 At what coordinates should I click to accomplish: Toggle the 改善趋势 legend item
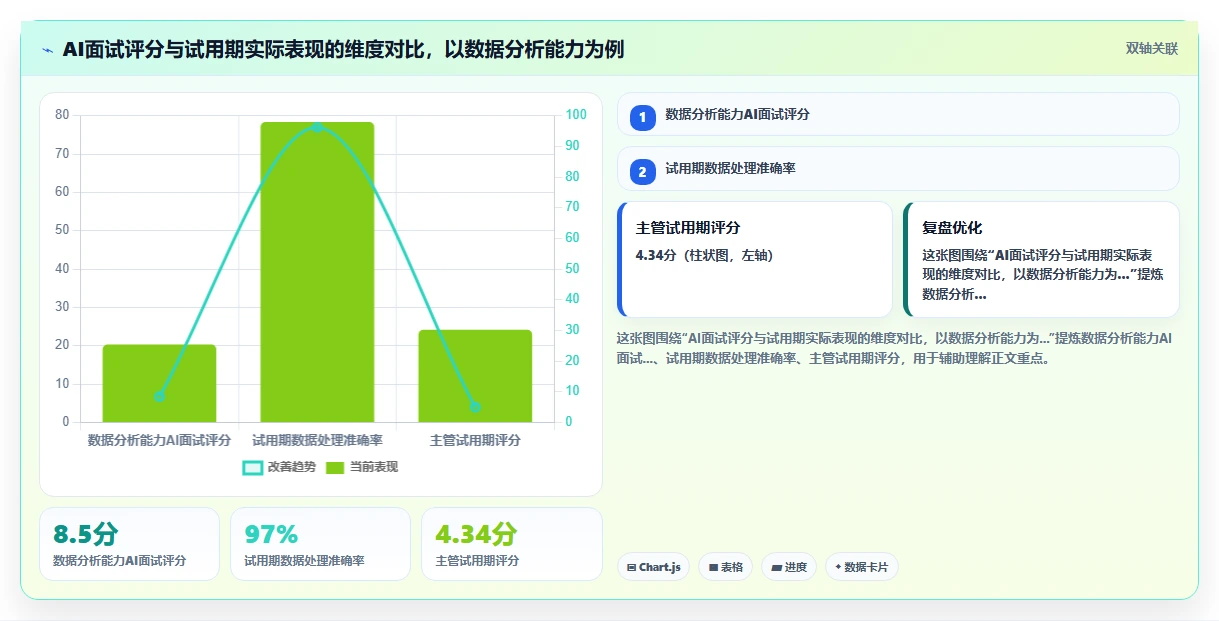coord(279,467)
